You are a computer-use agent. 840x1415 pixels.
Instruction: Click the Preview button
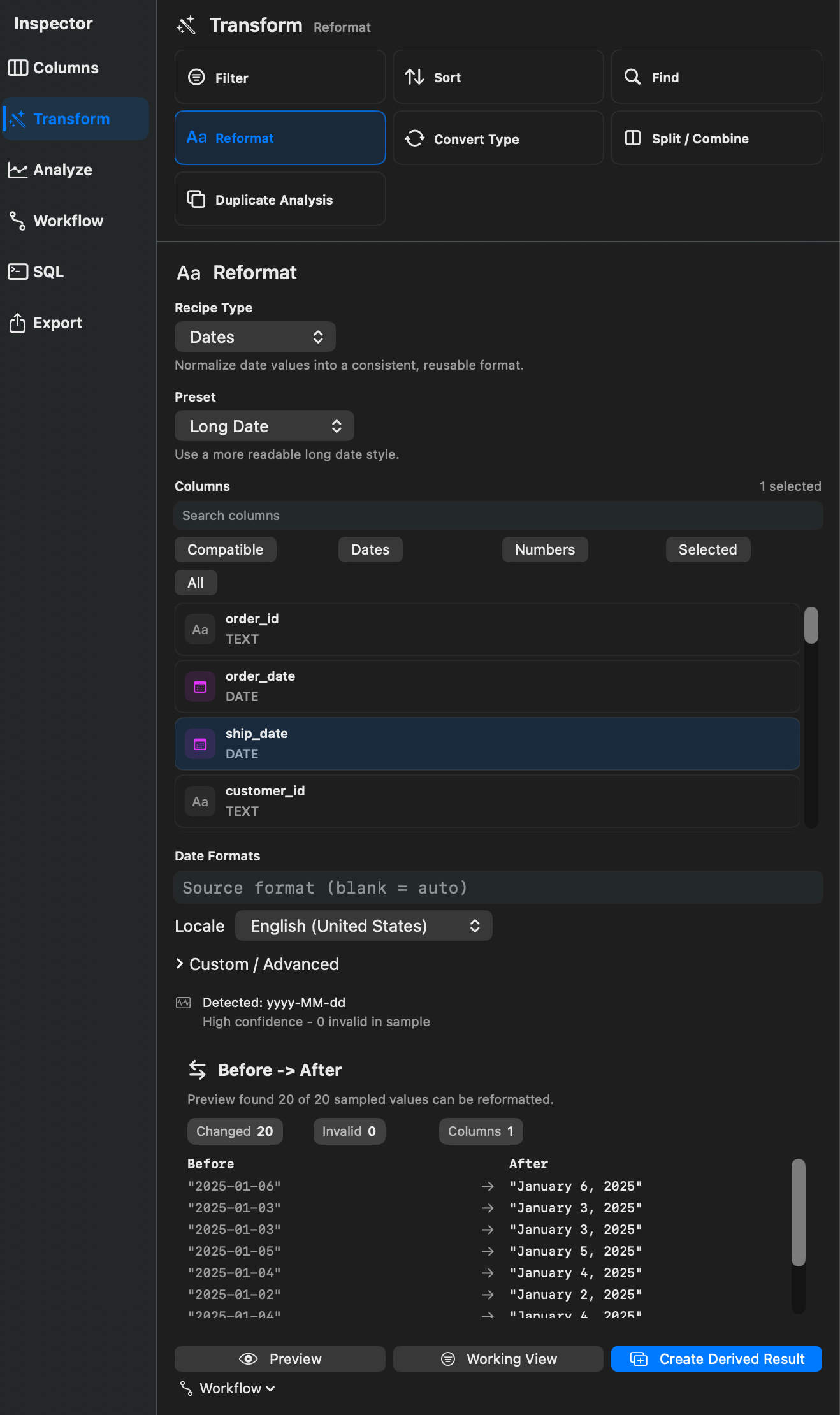280,1359
